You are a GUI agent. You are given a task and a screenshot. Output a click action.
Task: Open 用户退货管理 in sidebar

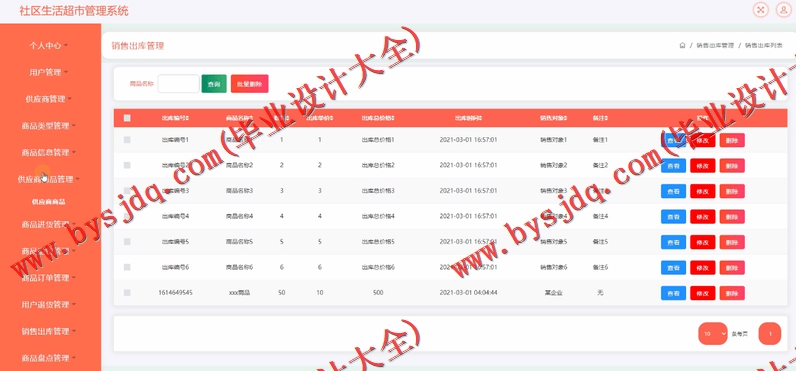coord(49,305)
